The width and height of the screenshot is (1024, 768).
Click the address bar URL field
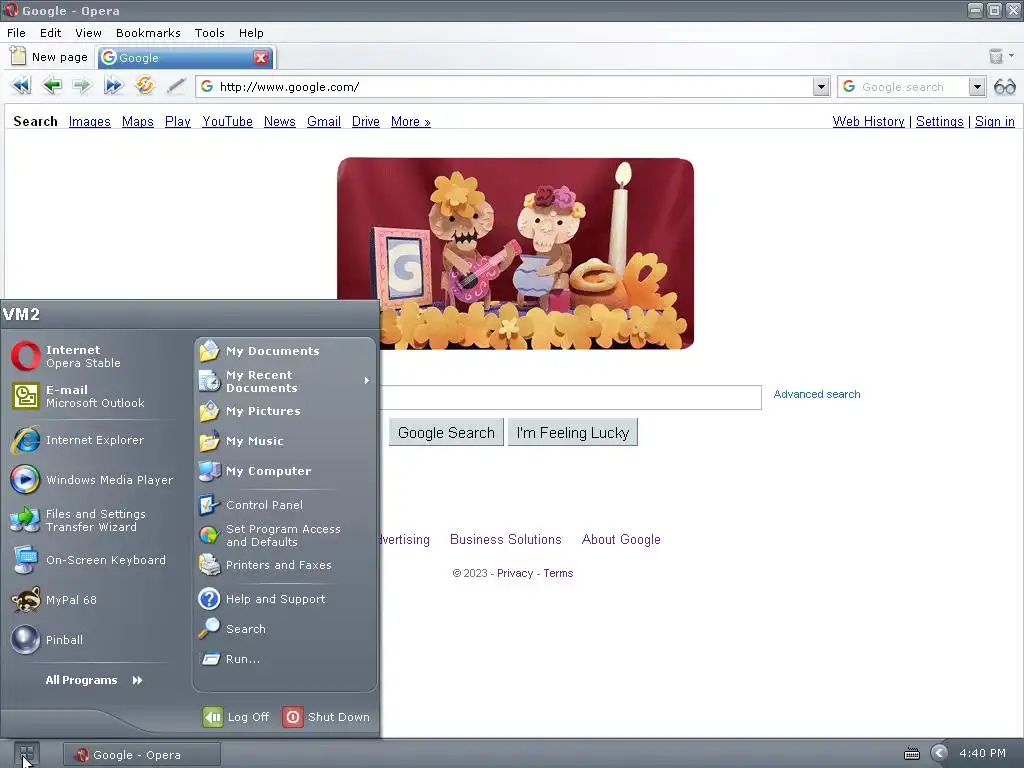(x=513, y=86)
